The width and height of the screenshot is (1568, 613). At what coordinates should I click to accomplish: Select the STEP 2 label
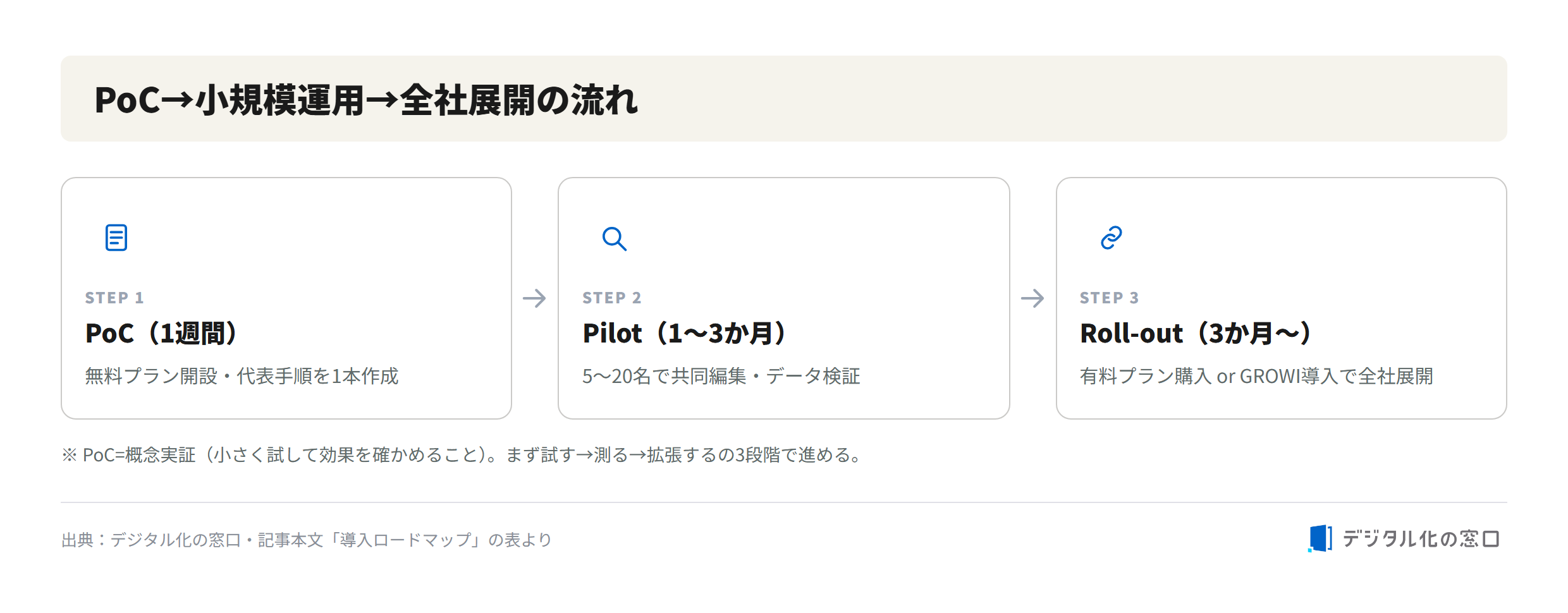pos(612,298)
